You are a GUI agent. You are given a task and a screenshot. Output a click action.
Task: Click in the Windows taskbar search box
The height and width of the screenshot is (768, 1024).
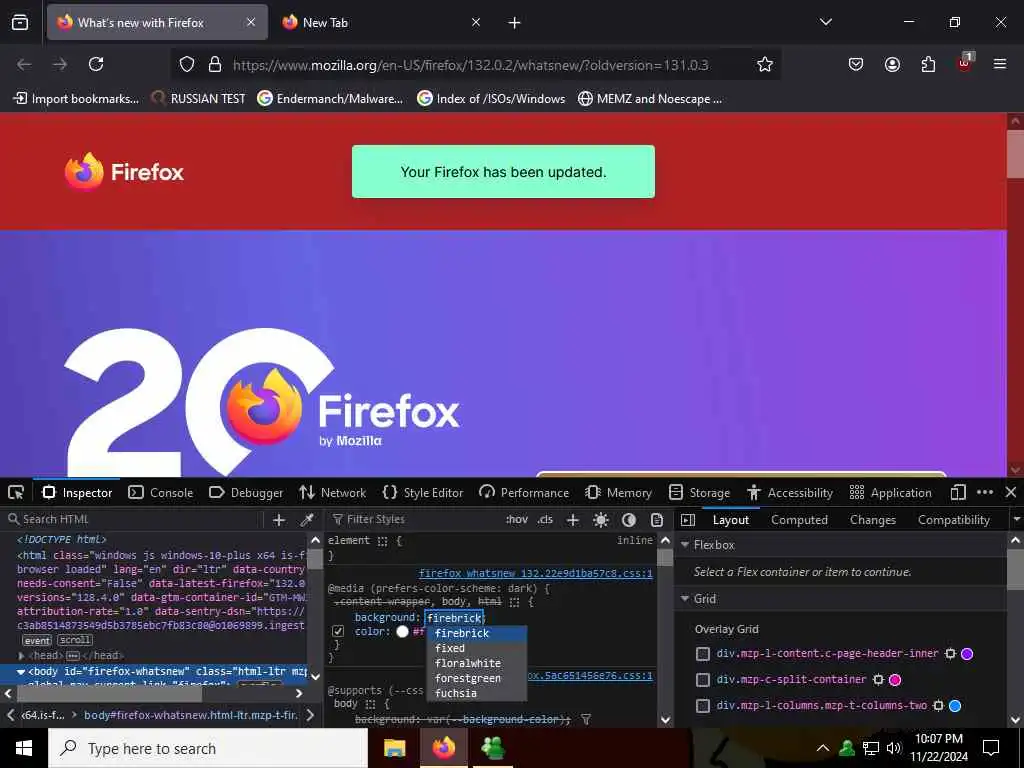click(x=208, y=748)
